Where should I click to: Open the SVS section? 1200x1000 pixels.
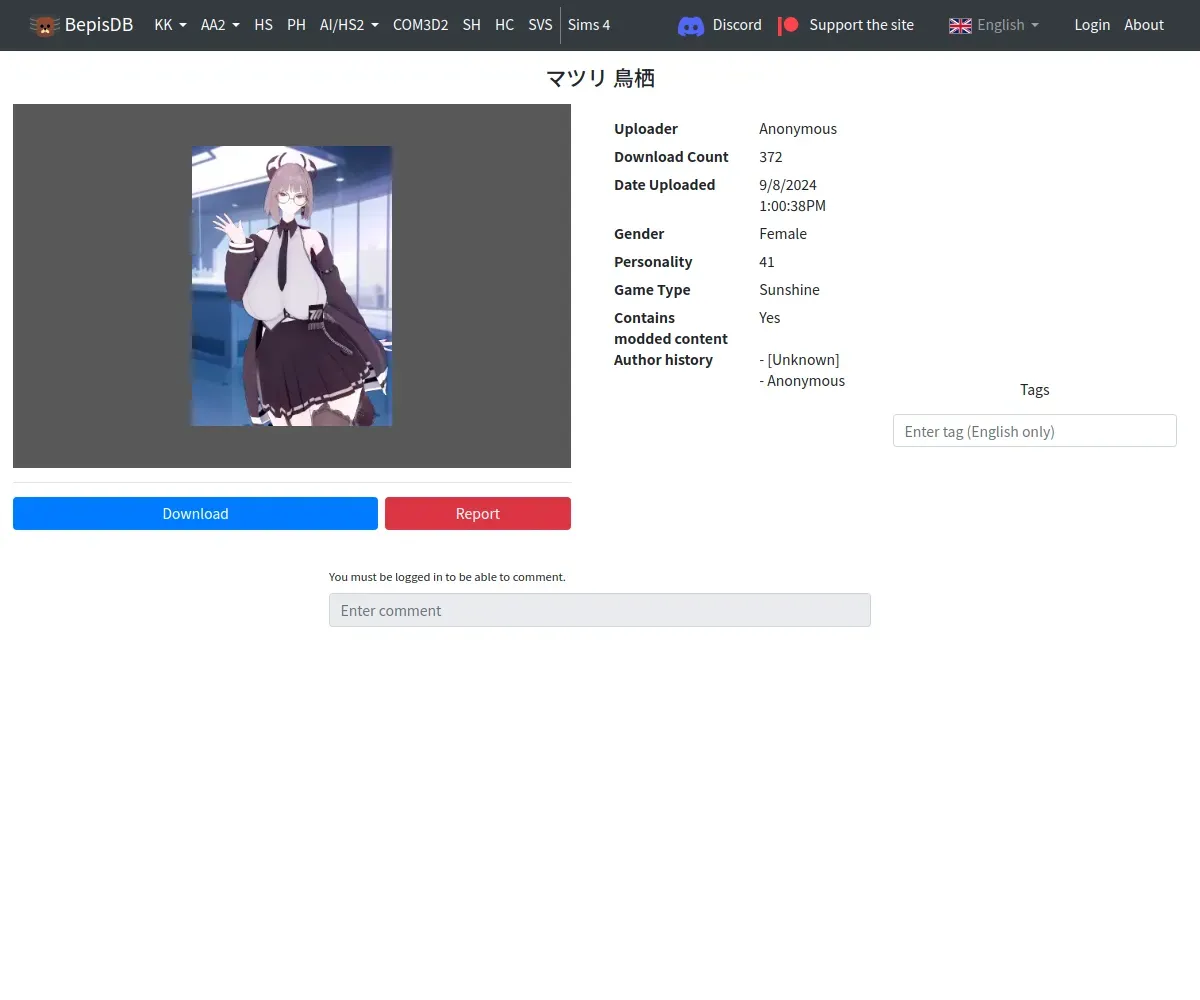point(540,25)
